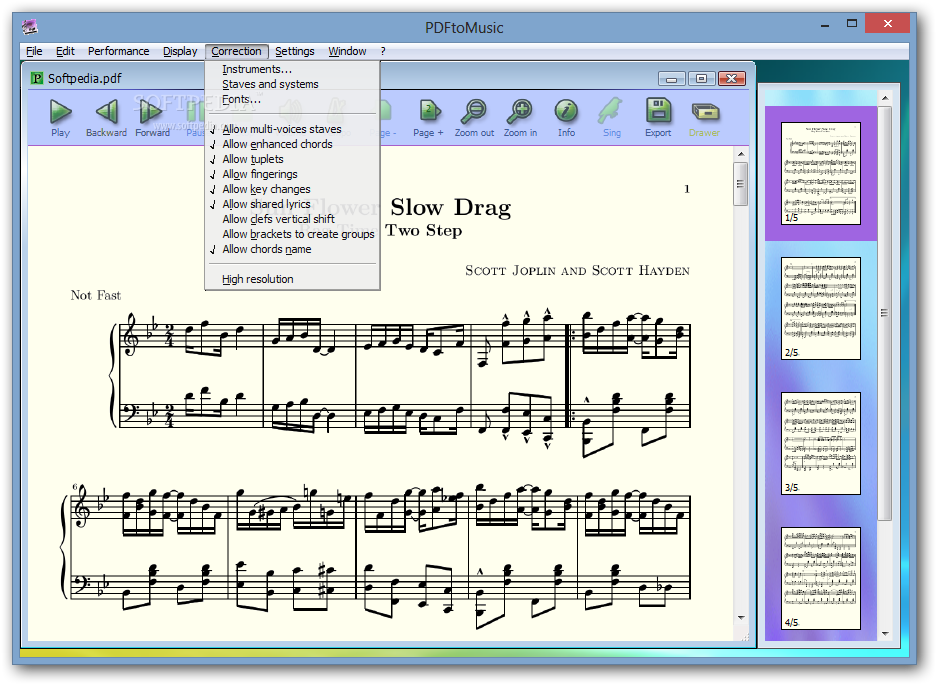
Task: Open the Performance menu
Action: [x=118, y=51]
